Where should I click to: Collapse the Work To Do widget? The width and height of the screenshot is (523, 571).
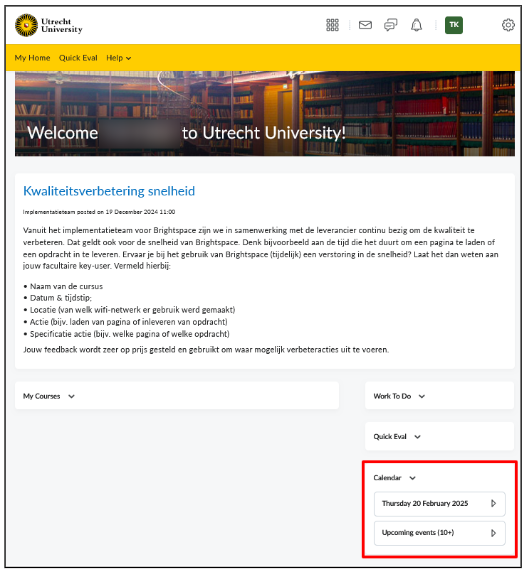(422, 396)
